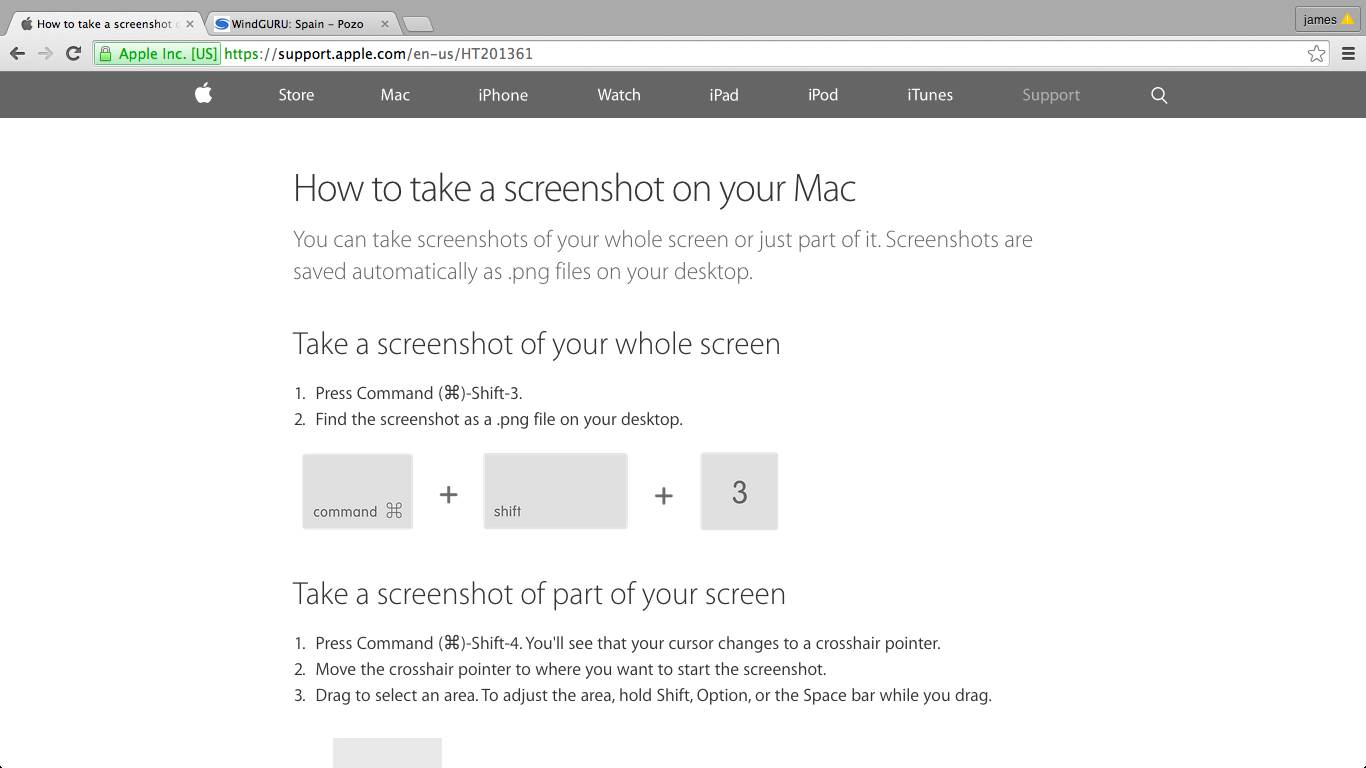Open the Chrome hamburger menu

1347,53
